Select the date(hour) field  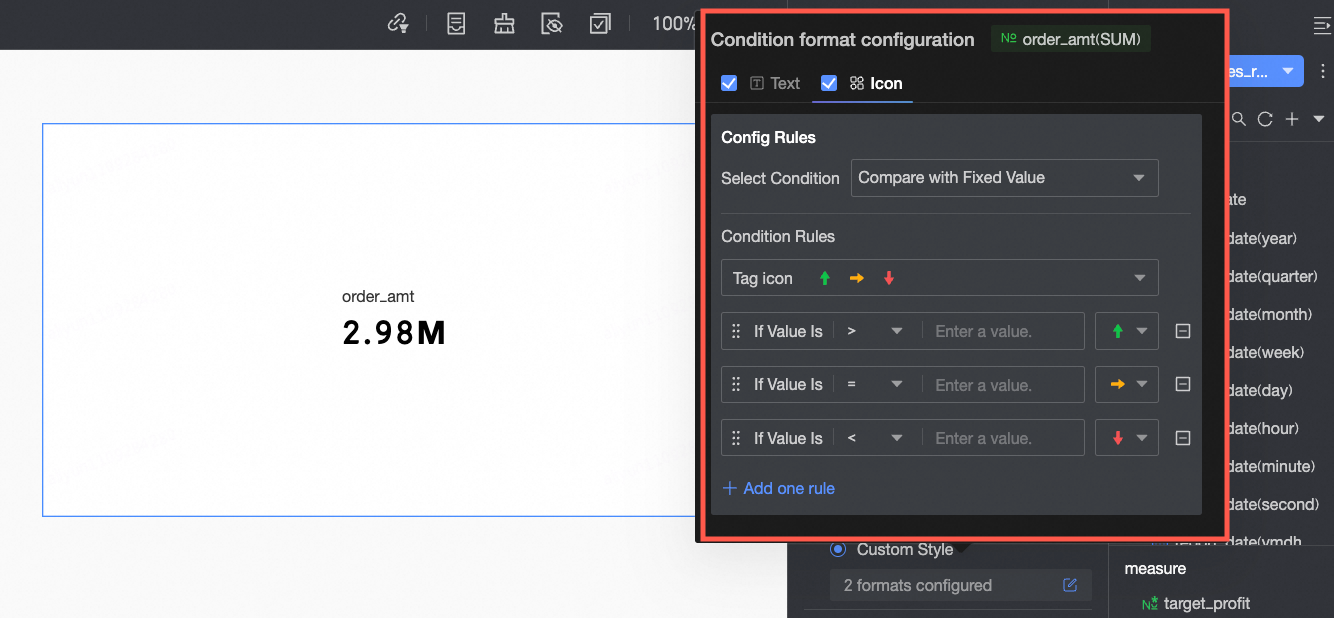click(x=1264, y=428)
